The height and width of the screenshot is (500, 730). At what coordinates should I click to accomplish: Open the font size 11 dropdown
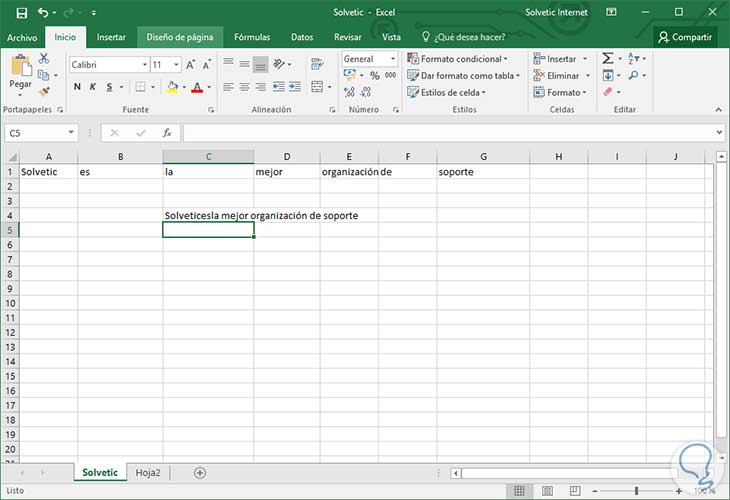click(176, 65)
